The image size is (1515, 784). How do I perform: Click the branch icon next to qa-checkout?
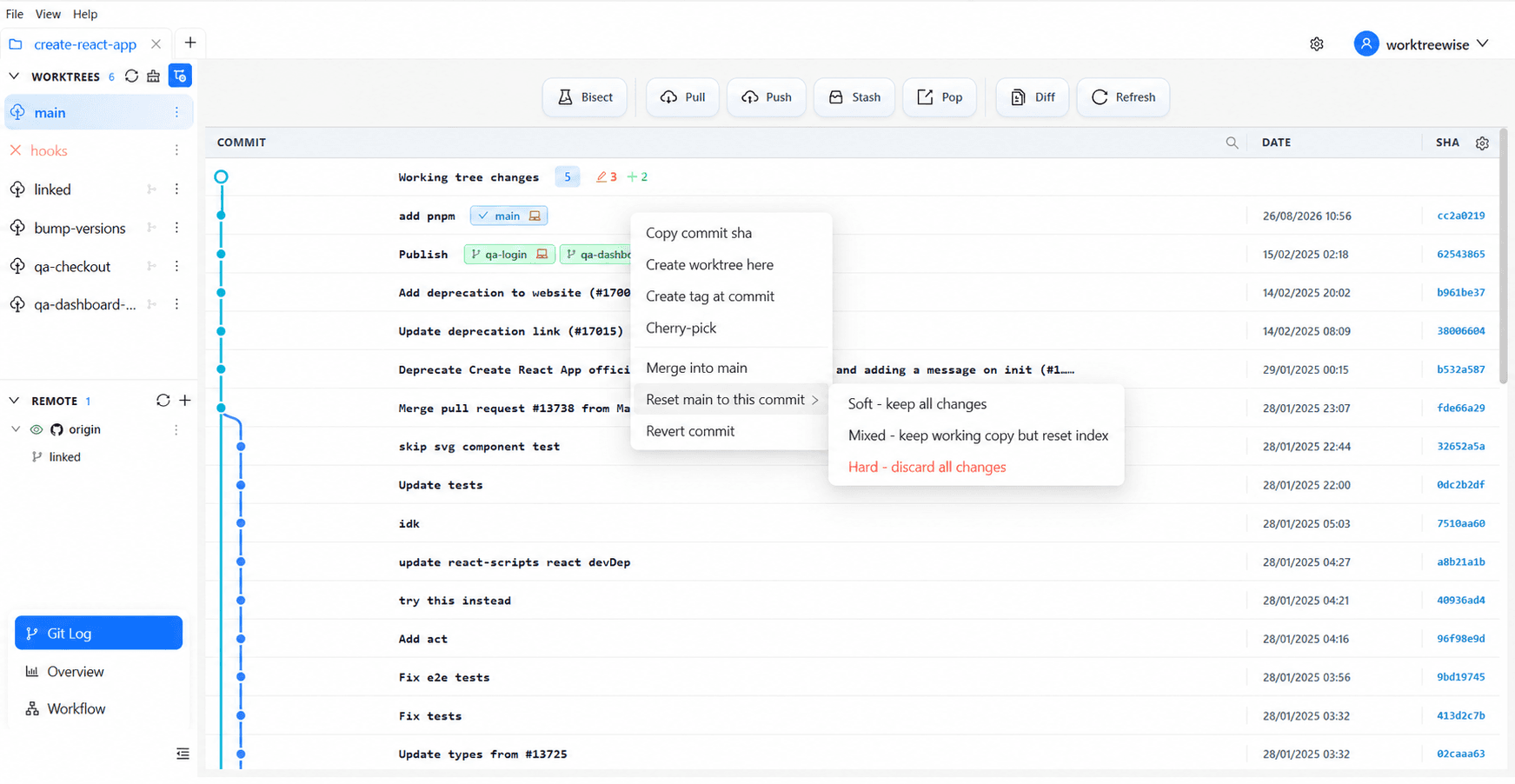click(151, 266)
